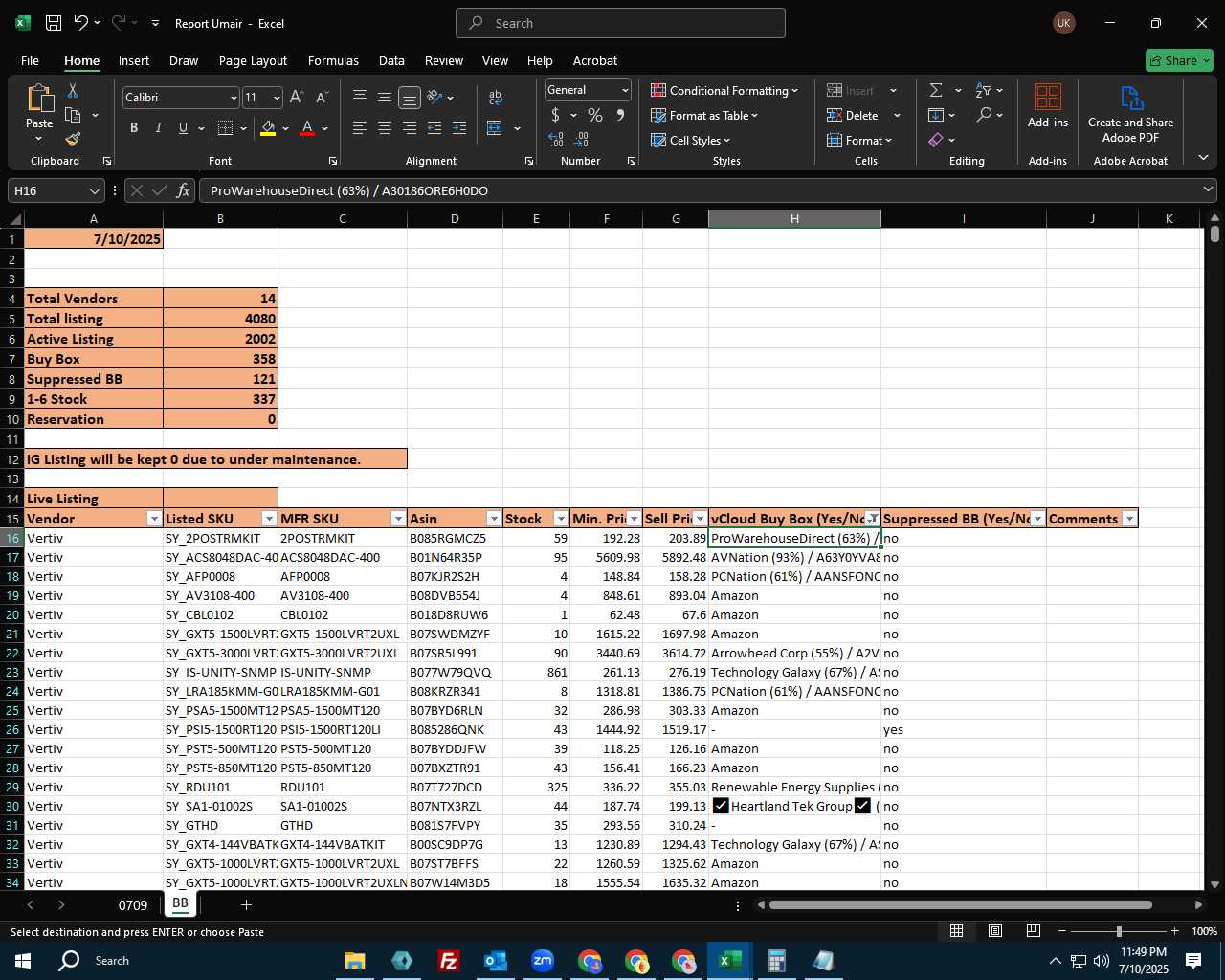Toggle Normal view in status bar

click(x=956, y=931)
